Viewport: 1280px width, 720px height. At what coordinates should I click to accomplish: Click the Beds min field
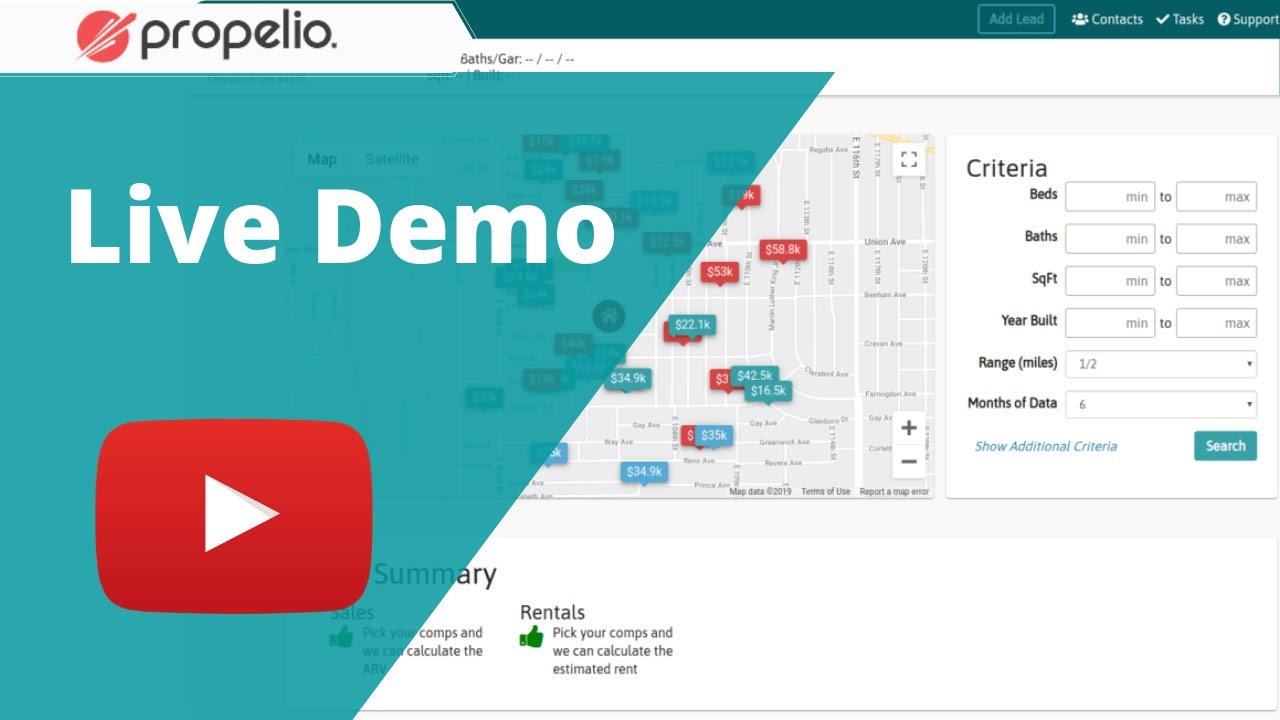1110,197
